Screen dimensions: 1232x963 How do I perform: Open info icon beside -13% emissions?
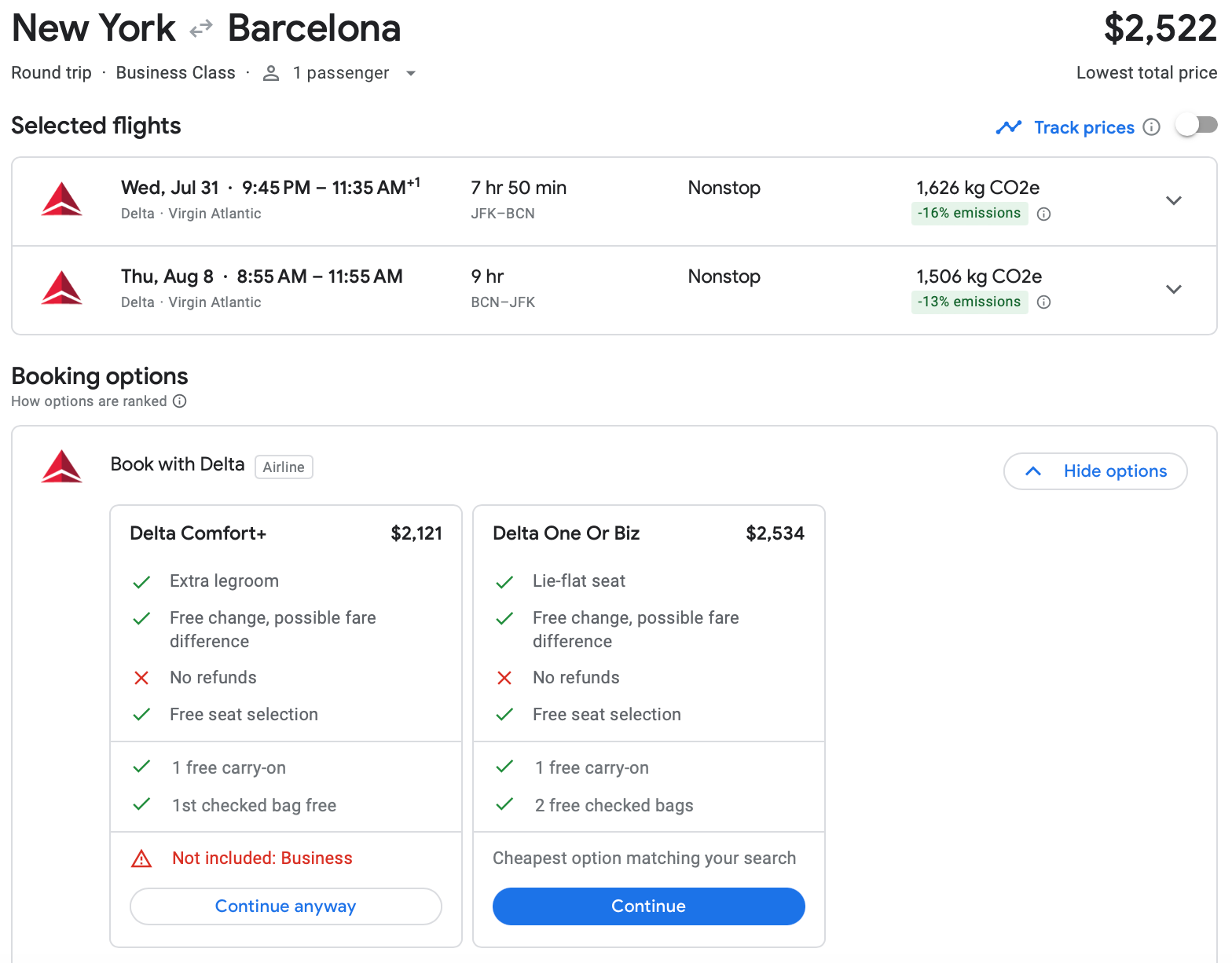[x=1043, y=302]
